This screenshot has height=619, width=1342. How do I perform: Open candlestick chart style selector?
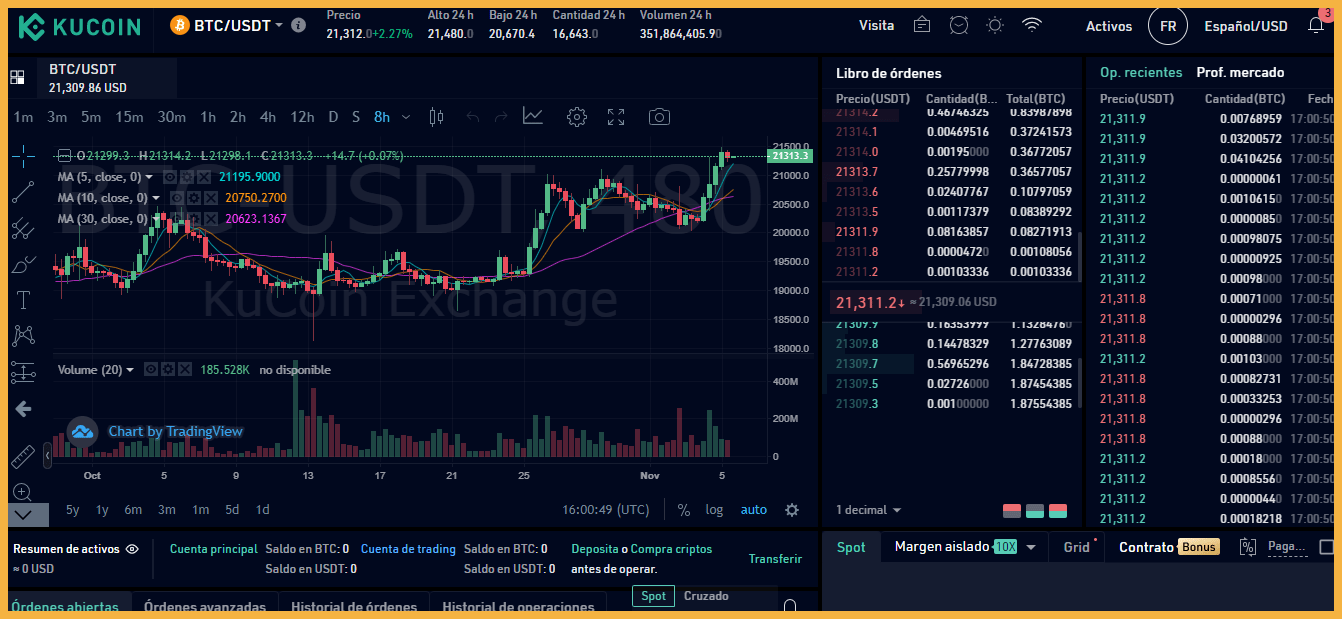point(435,117)
